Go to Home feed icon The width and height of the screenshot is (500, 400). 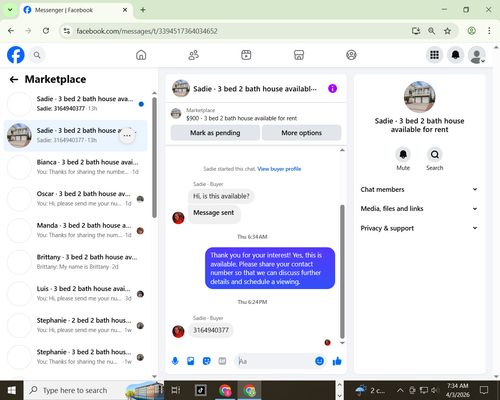point(141,55)
